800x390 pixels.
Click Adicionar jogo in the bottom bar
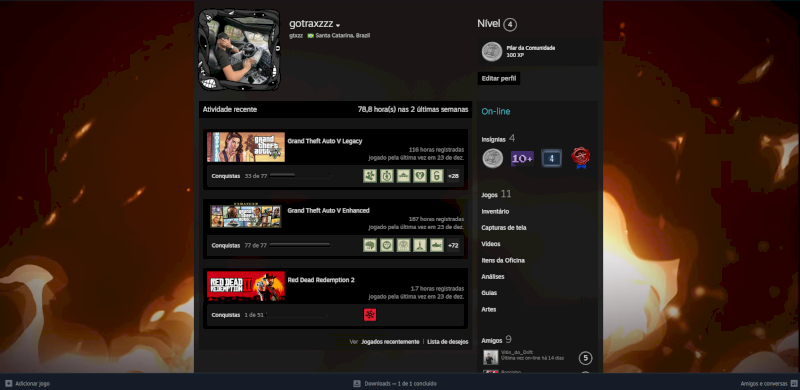click(33, 383)
